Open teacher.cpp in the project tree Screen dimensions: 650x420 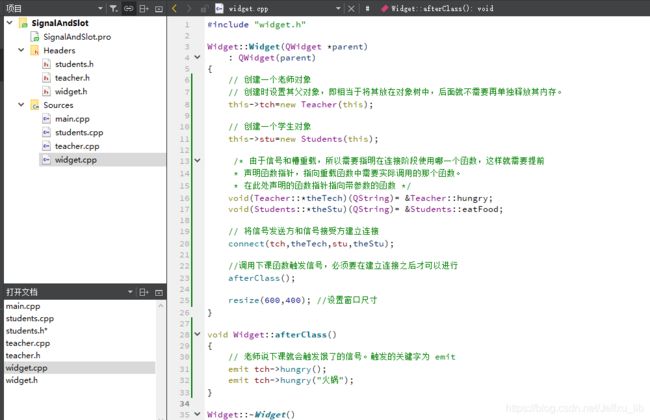[x=77, y=146]
